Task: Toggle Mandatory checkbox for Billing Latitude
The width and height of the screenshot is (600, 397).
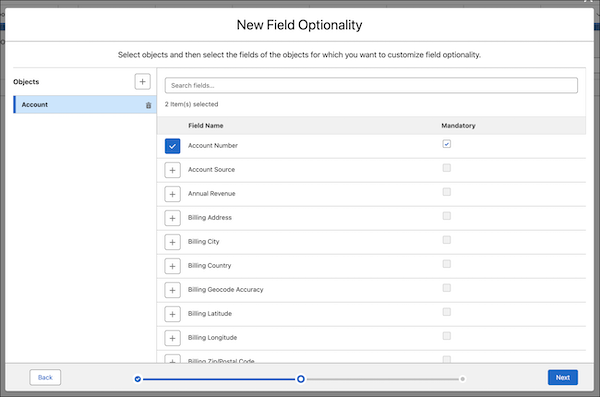Action: coord(447,312)
